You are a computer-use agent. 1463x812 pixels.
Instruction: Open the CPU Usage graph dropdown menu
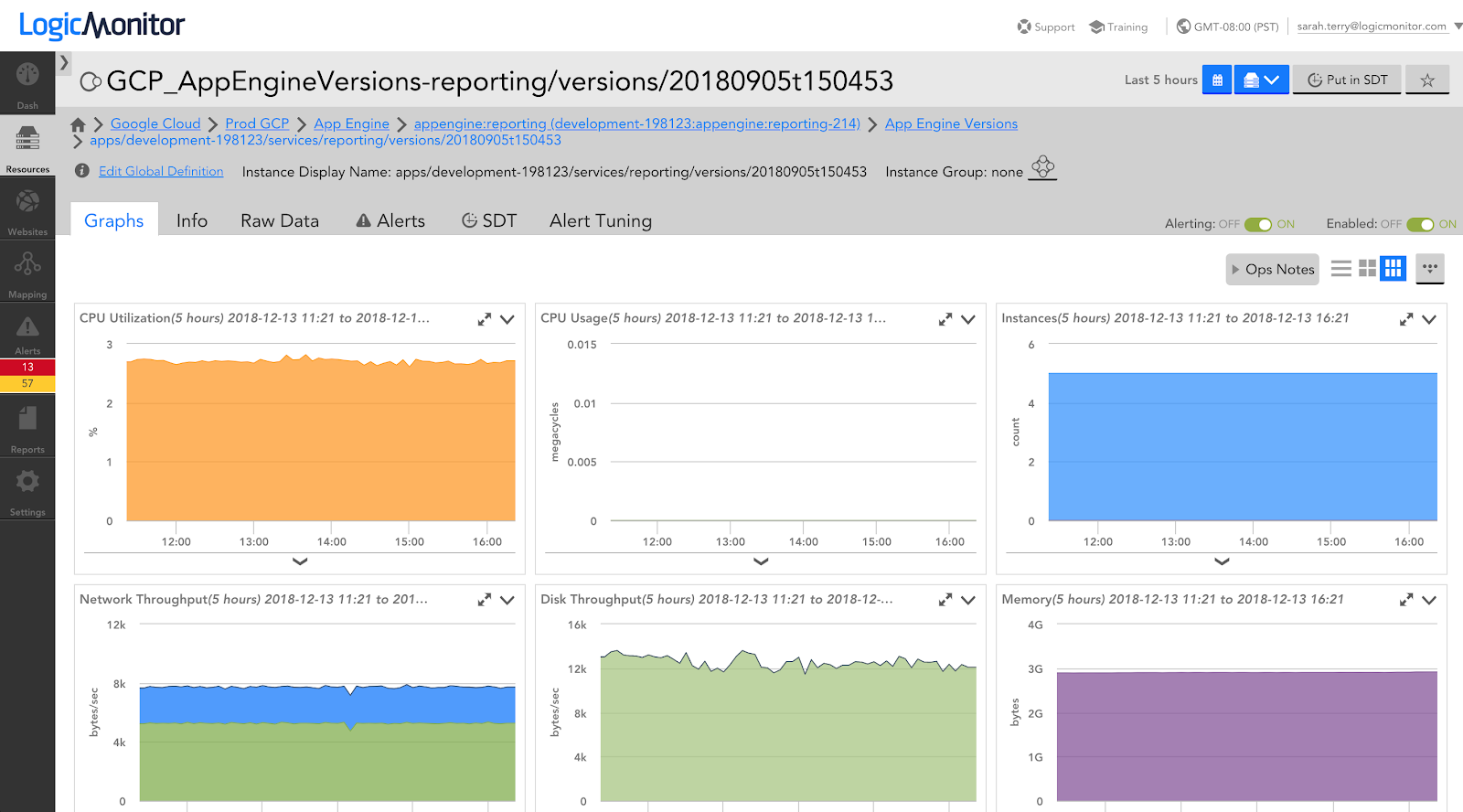pos(968,319)
